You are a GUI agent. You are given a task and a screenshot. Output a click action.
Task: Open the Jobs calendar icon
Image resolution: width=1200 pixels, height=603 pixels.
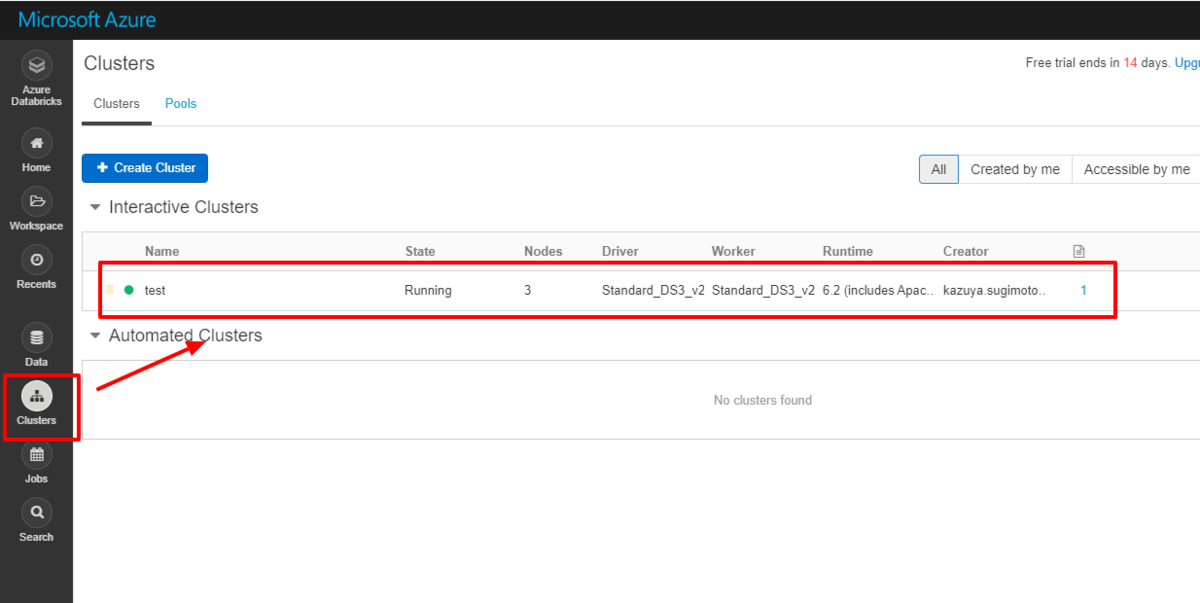[x=37, y=454]
